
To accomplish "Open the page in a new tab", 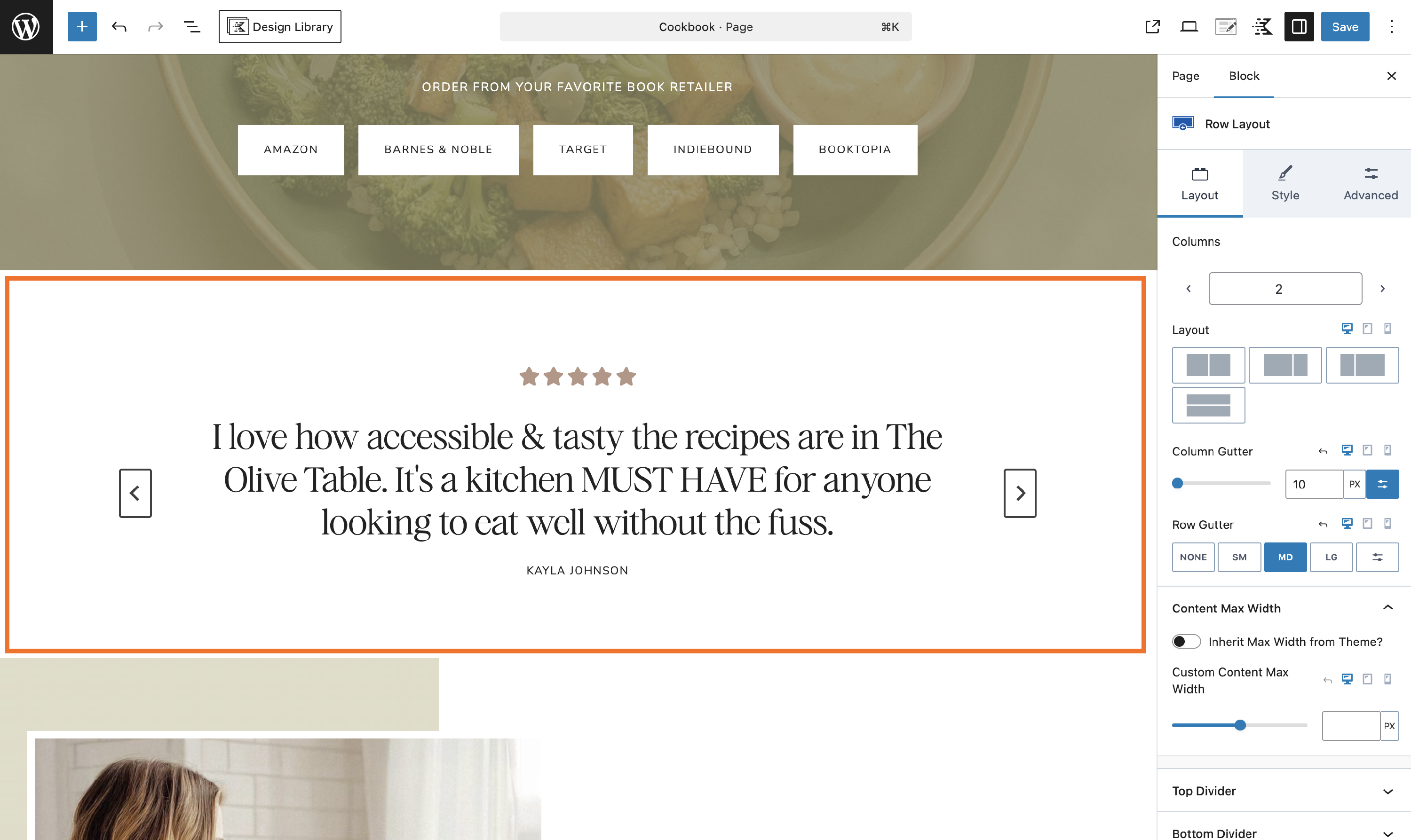I will [1152, 27].
